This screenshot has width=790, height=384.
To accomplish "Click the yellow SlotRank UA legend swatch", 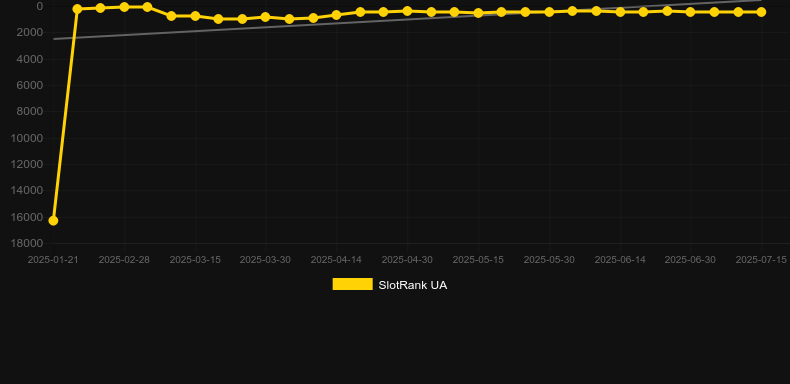I will pyautogui.click(x=352, y=284).
